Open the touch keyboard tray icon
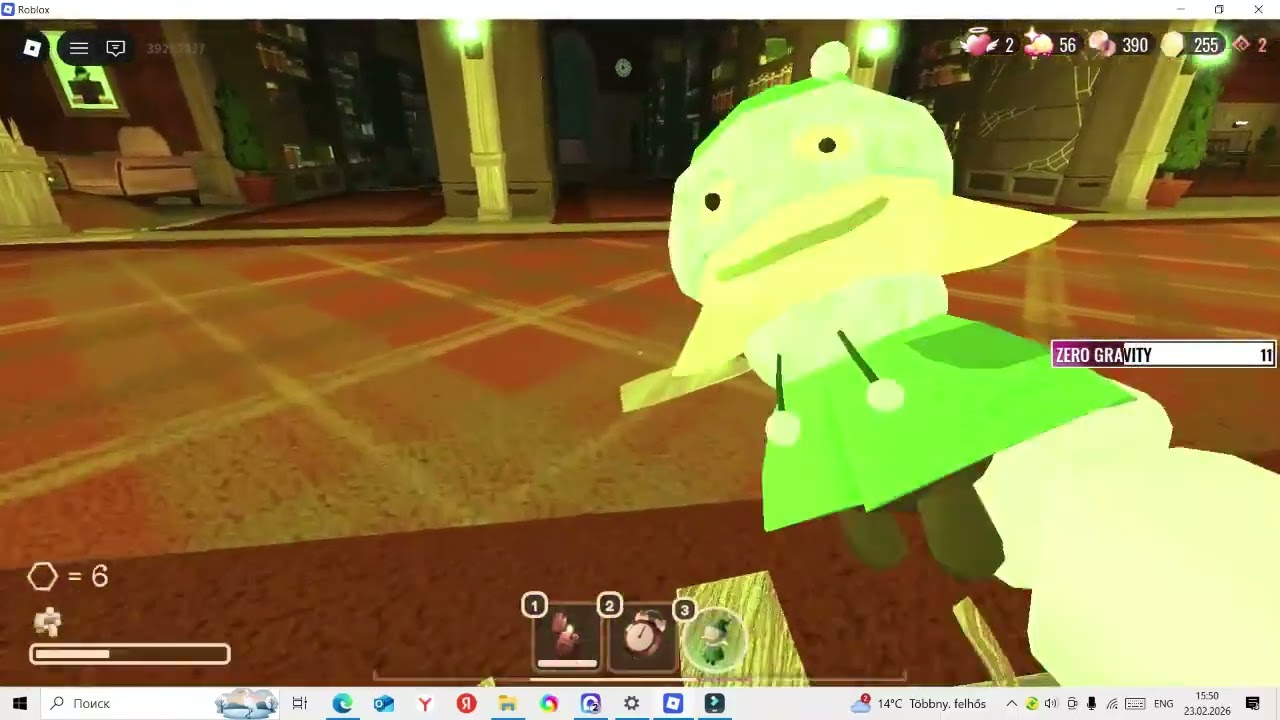The height and width of the screenshot is (720, 1280). point(1134,703)
